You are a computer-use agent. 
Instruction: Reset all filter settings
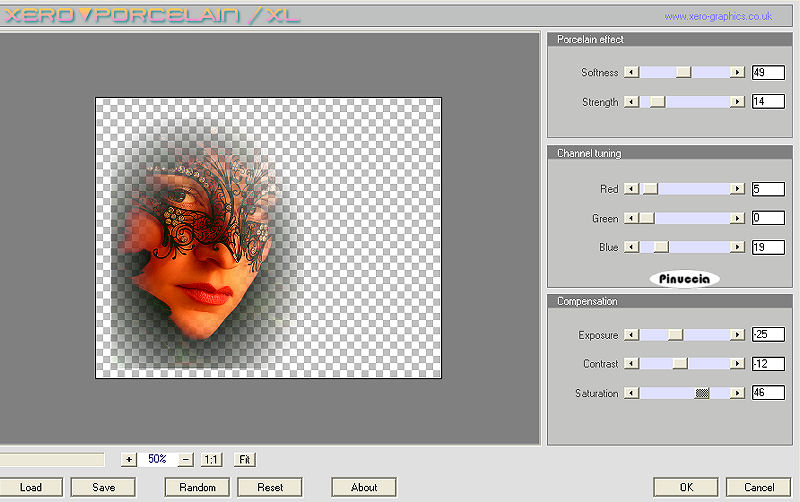coord(270,487)
